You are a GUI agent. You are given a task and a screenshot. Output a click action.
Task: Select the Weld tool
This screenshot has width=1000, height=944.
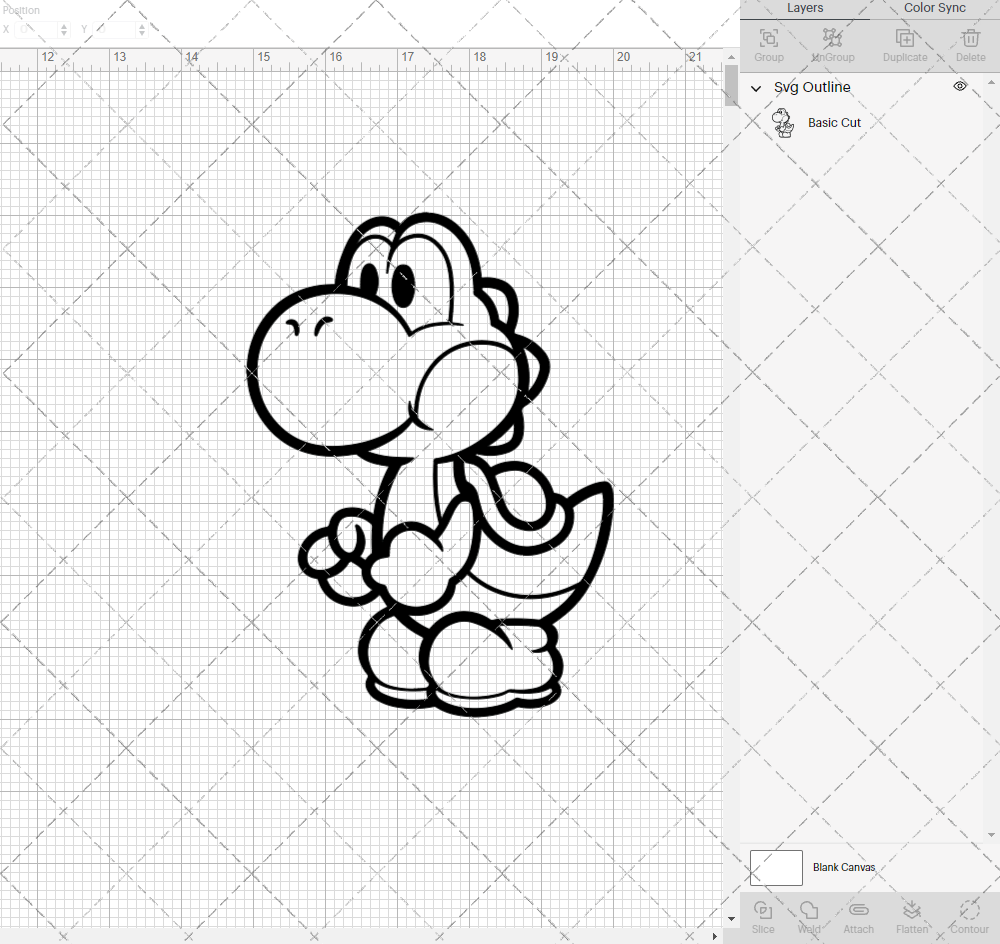tap(809, 915)
